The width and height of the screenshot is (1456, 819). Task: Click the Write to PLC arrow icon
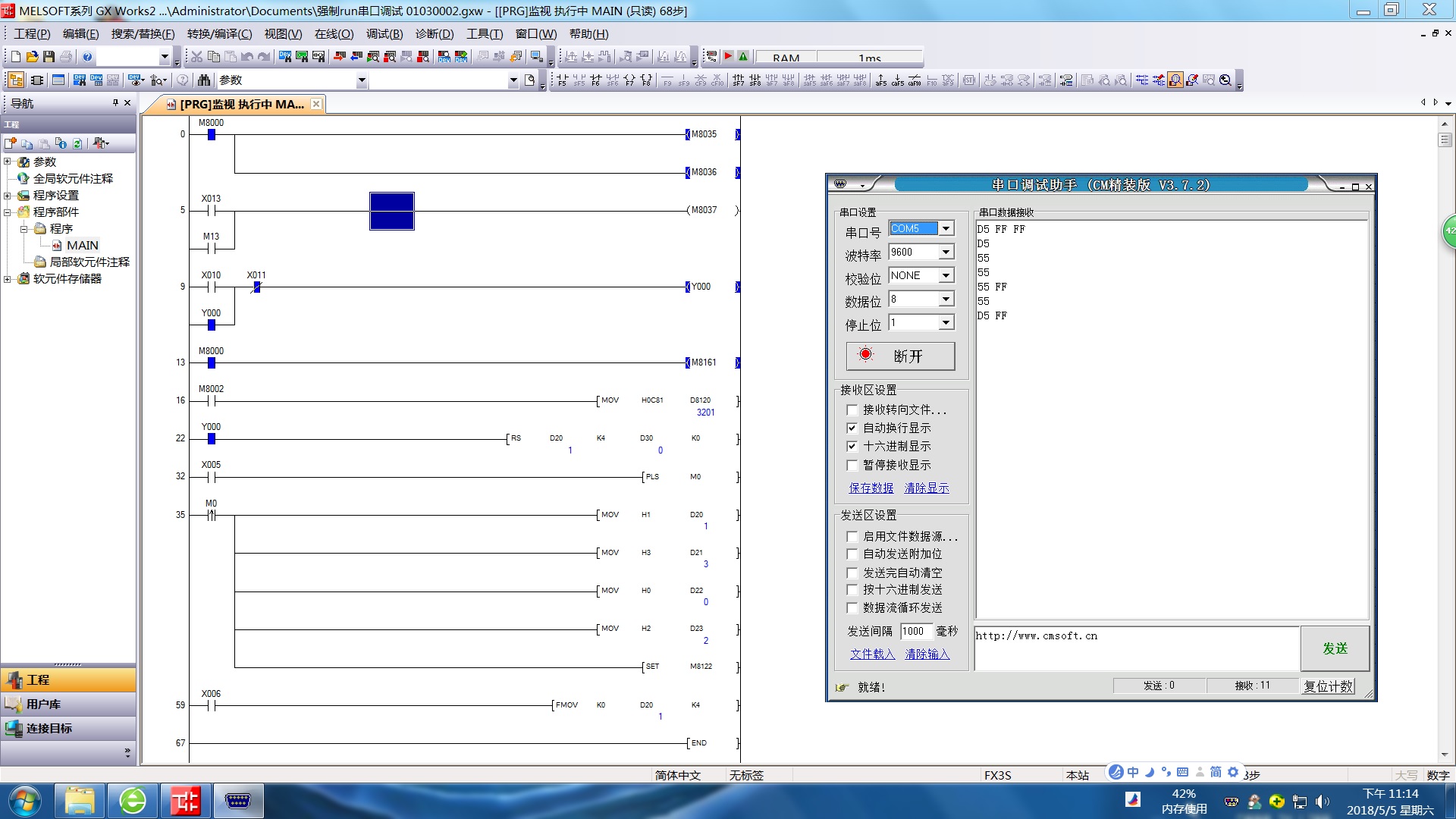click(x=340, y=57)
